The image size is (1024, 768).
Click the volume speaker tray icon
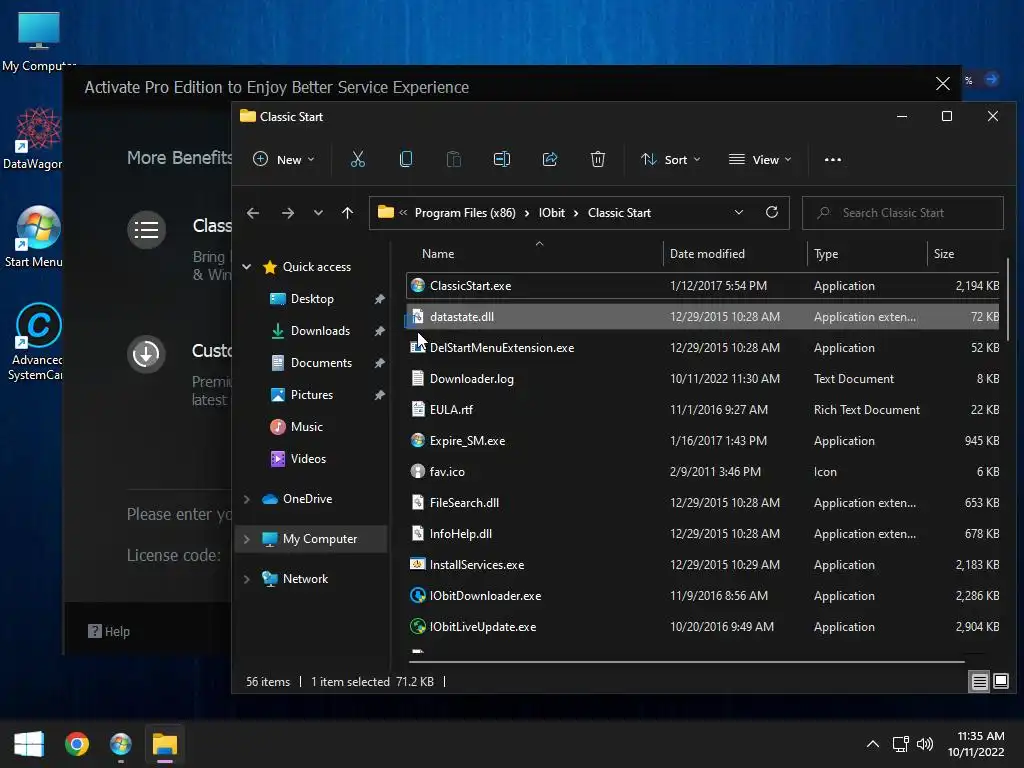click(x=925, y=744)
